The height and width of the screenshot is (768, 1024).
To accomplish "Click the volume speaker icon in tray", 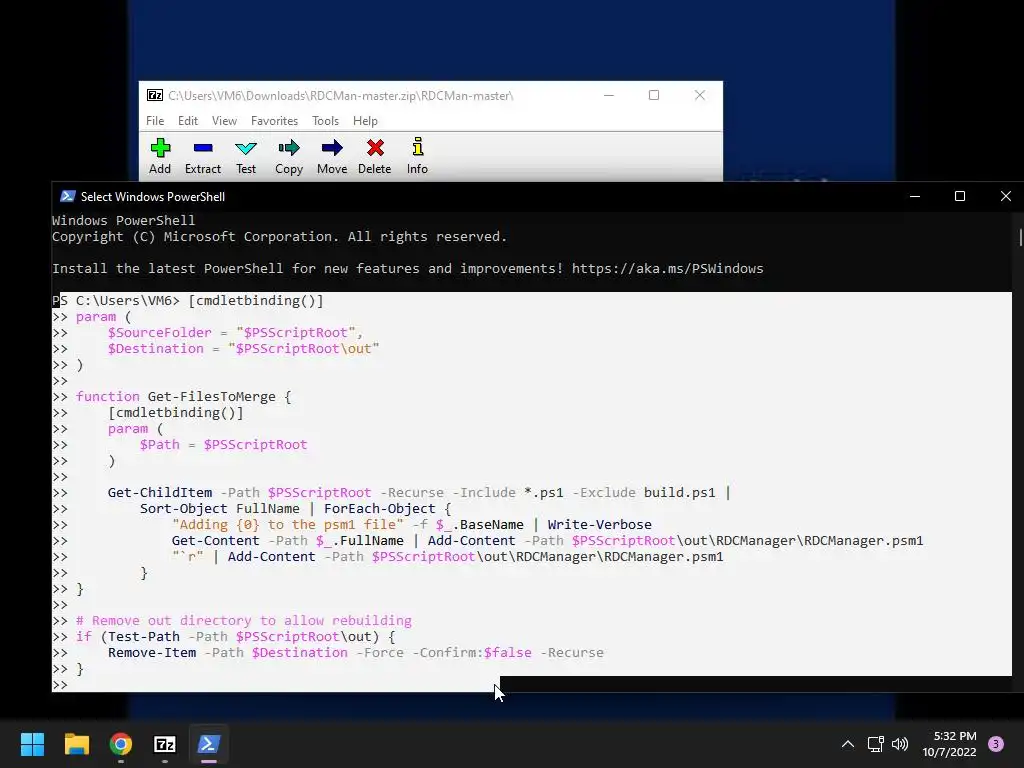I will click(900, 744).
